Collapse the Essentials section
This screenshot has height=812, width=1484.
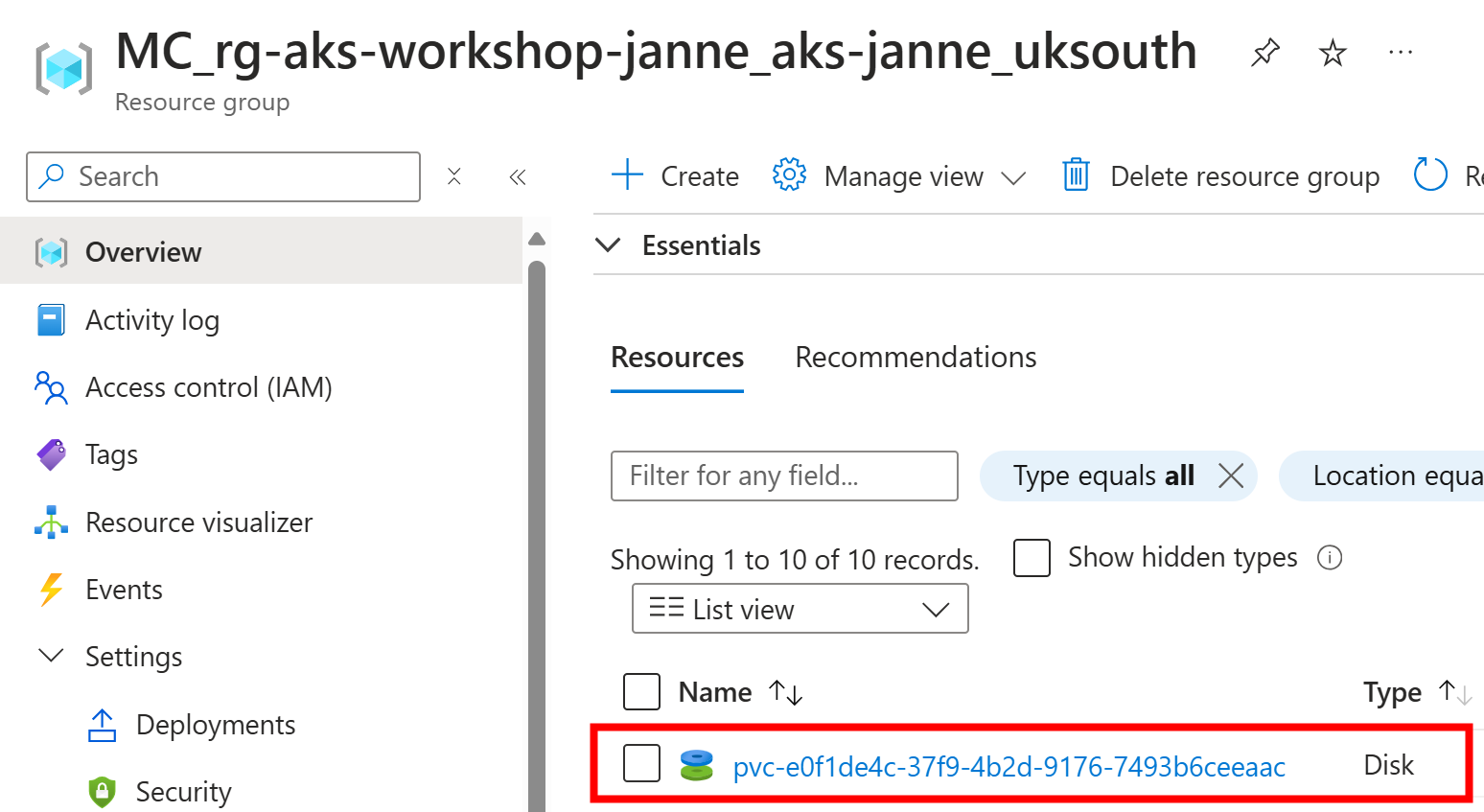tap(608, 245)
